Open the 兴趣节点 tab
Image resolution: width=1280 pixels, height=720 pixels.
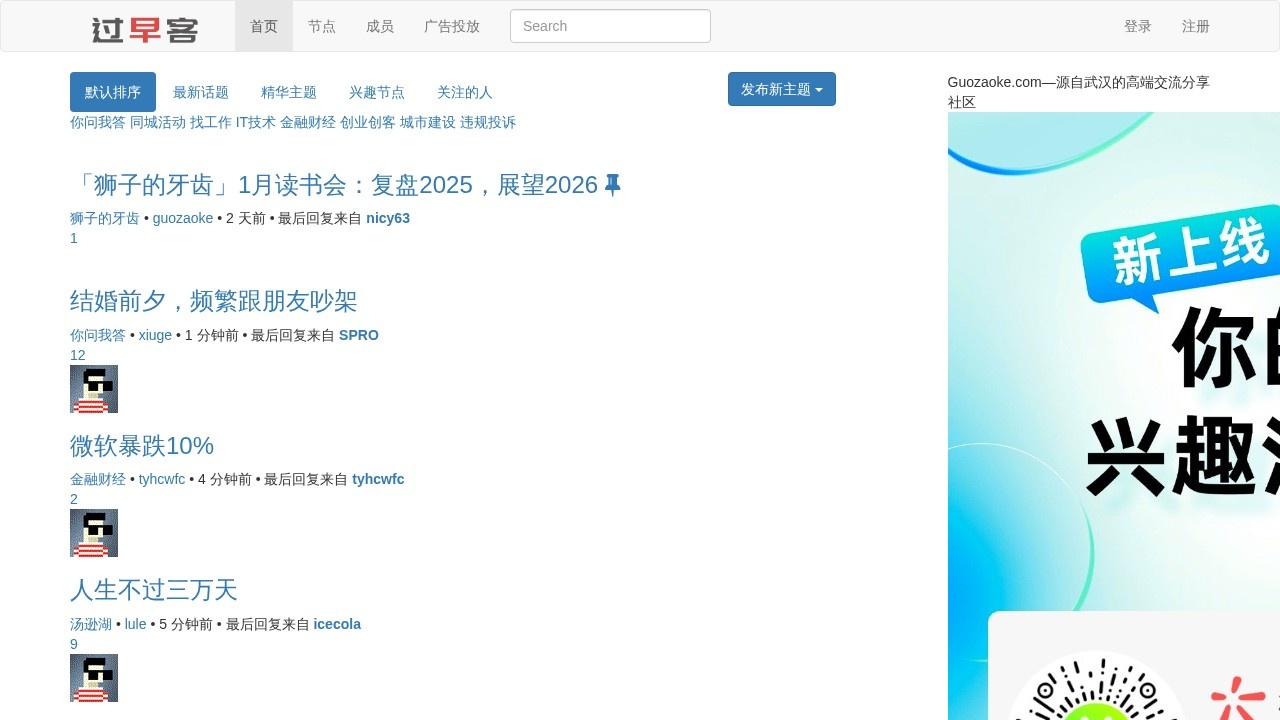(x=377, y=92)
